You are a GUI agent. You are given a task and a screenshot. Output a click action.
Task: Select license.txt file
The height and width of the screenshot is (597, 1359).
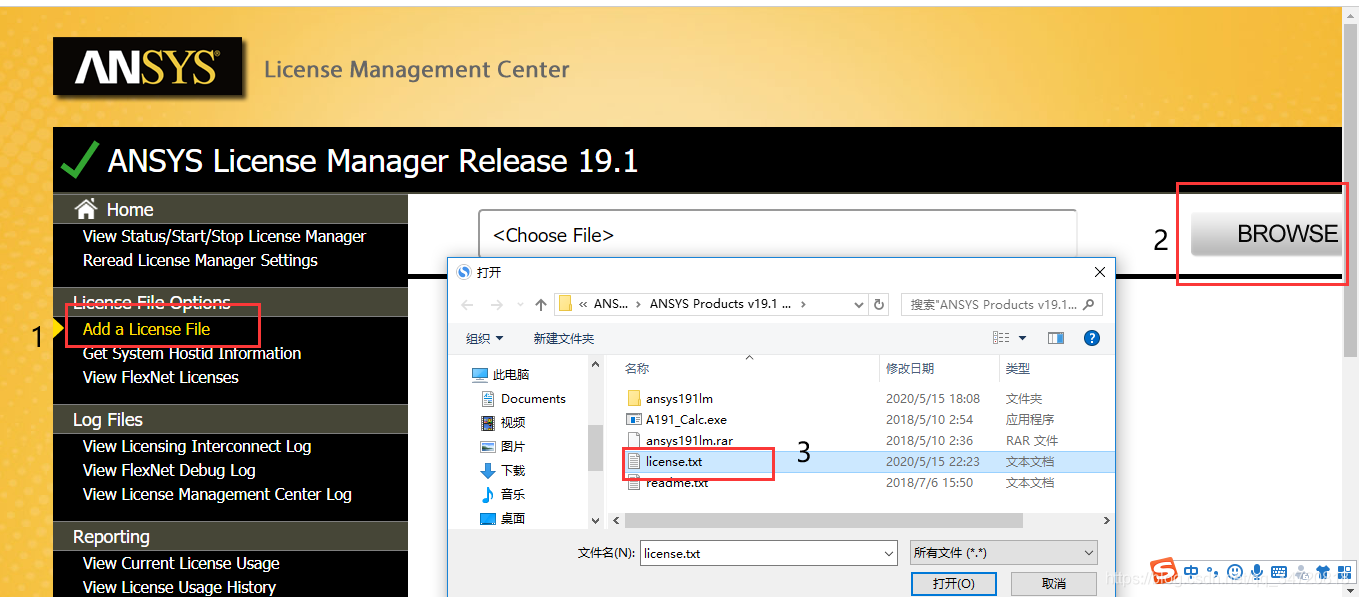click(x=664, y=462)
